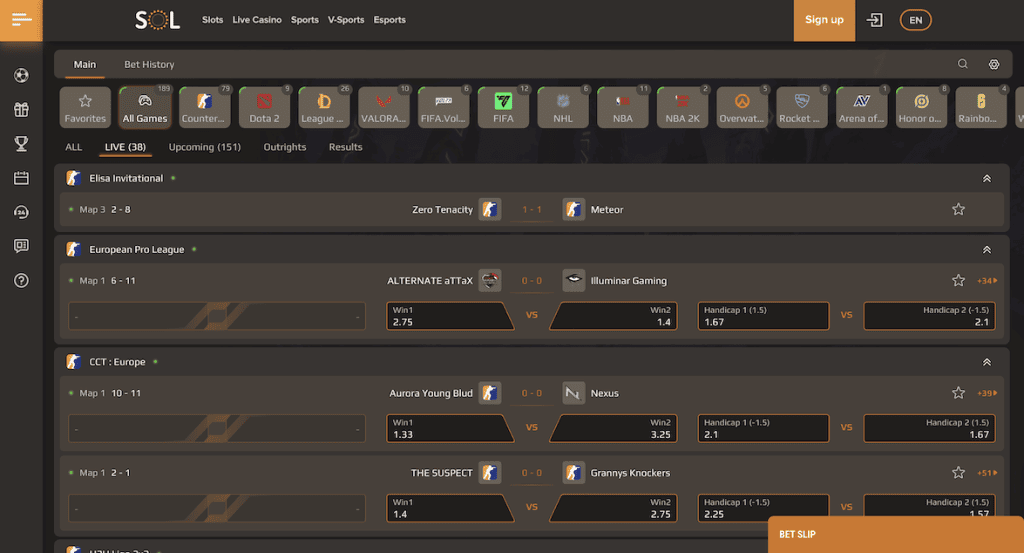Bet Win2 3.25 on Nexus
The width and height of the screenshot is (1024, 553).
tap(613, 428)
